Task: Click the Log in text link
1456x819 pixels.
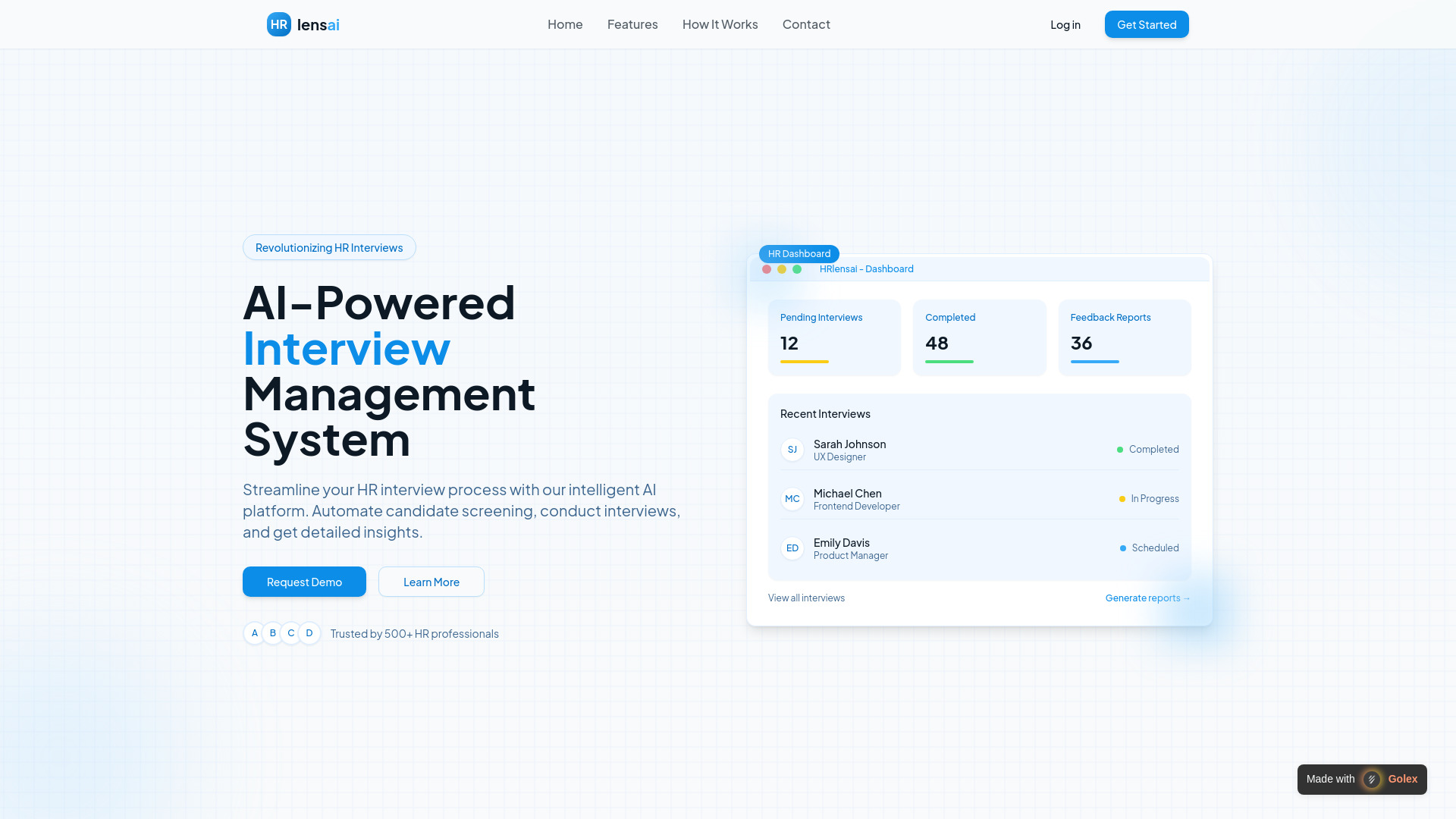Action: 1065,24
